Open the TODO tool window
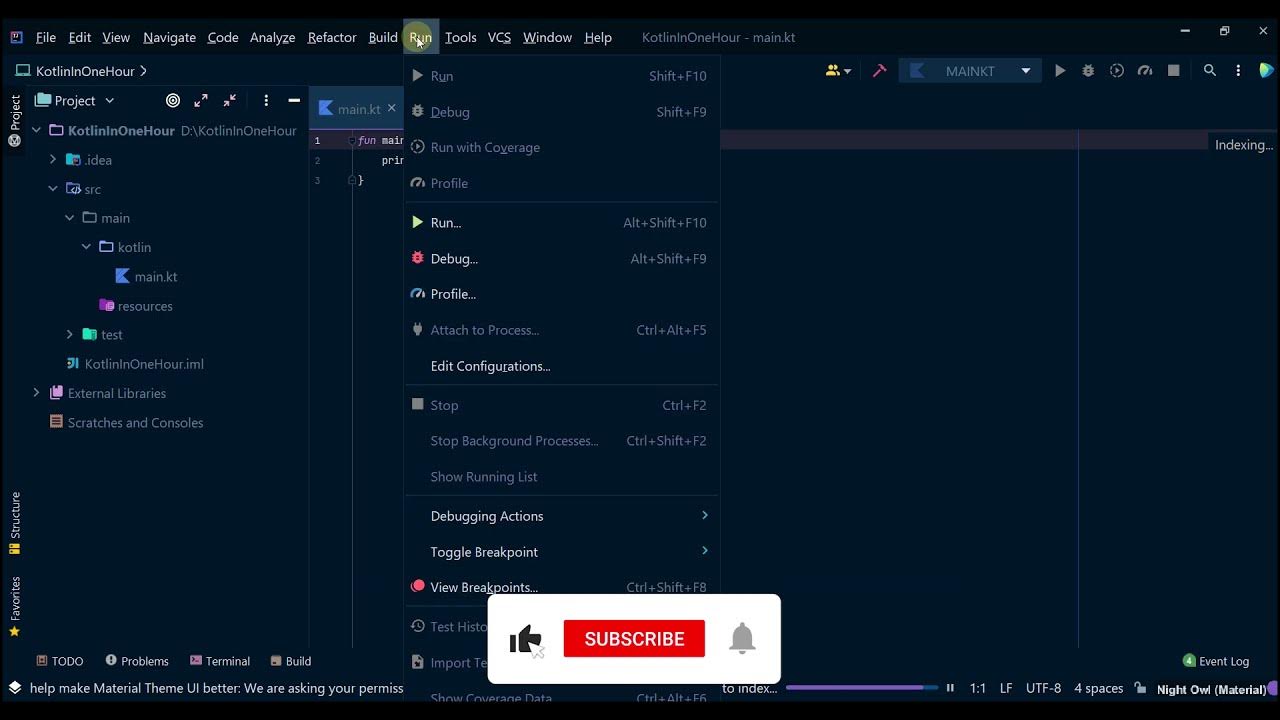Screen dimensions: 1280x720 click(59, 661)
